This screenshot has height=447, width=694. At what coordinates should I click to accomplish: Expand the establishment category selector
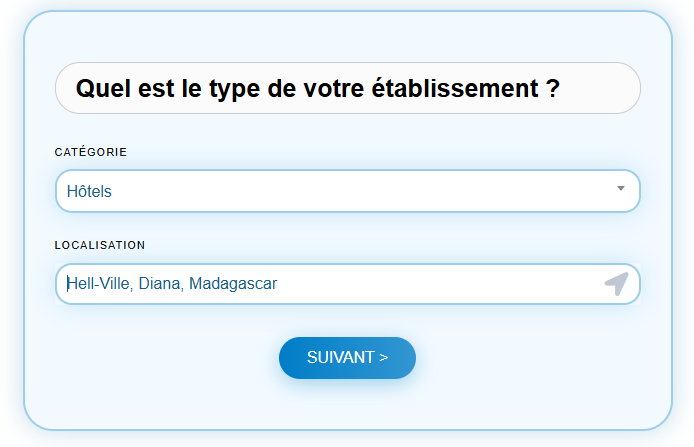[347, 191]
